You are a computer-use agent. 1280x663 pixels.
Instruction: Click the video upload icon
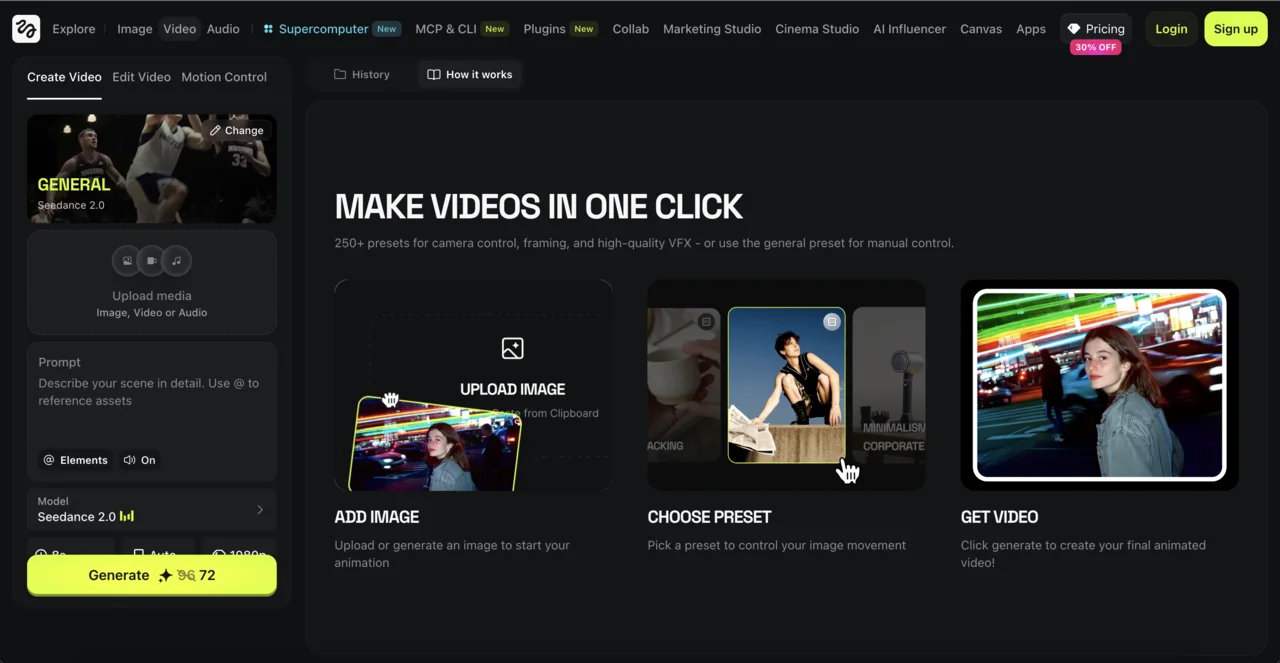point(152,261)
